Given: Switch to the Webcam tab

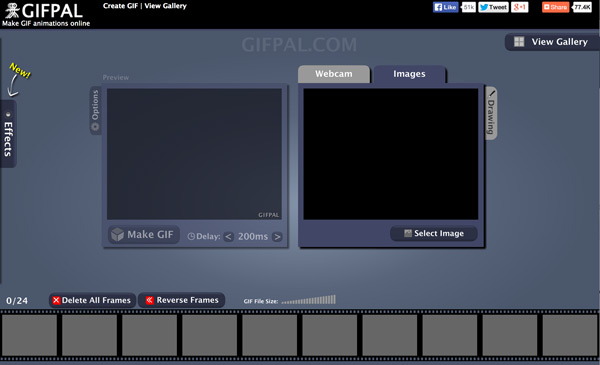Looking at the screenshot, I should [x=334, y=74].
